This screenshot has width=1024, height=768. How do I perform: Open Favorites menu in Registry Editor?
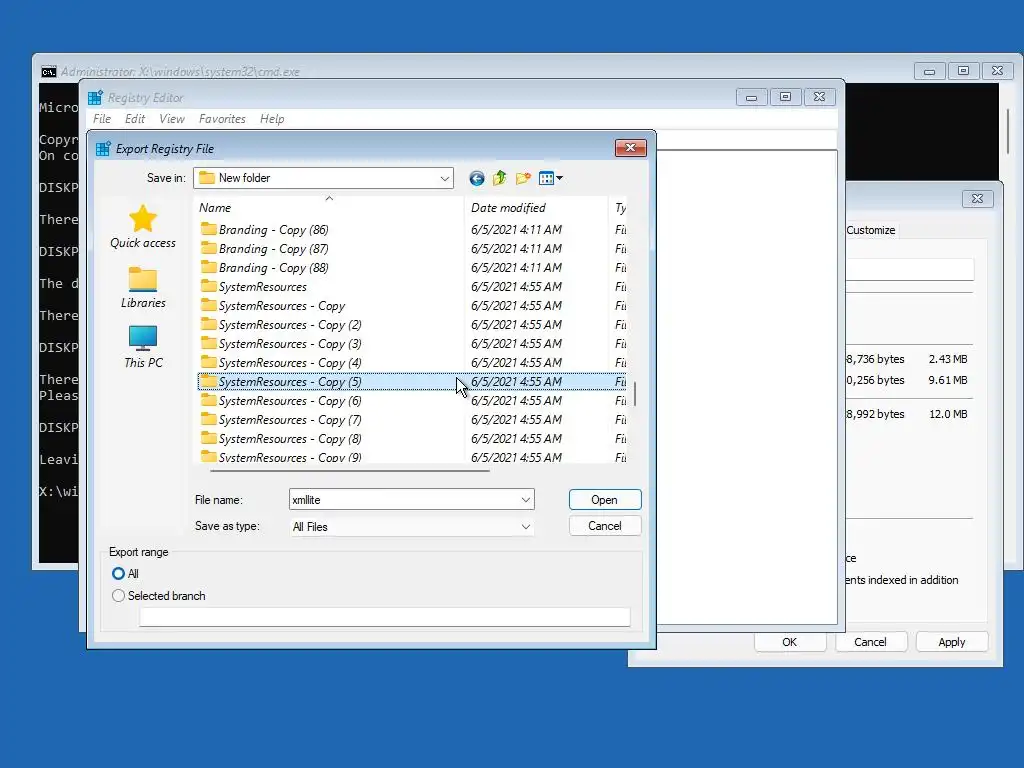point(222,119)
